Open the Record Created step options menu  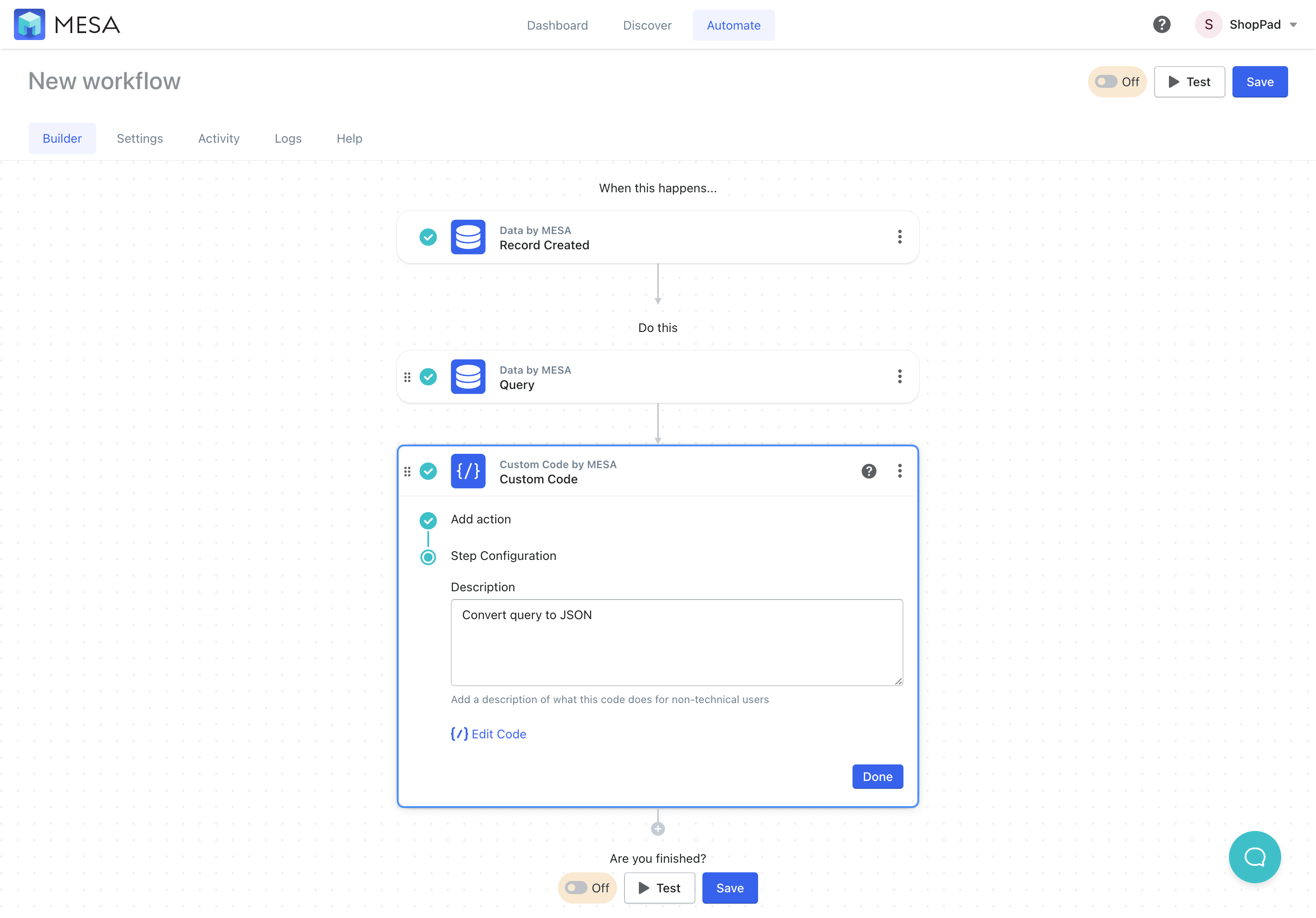tap(899, 237)
